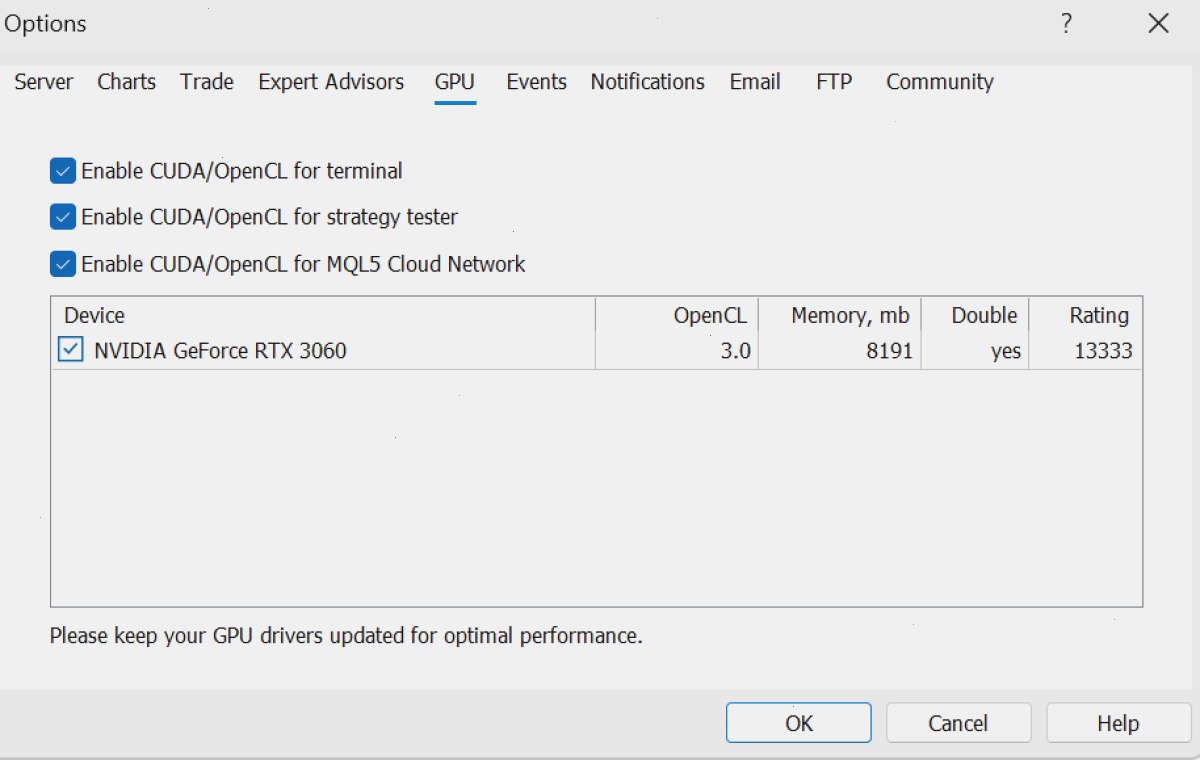Open the Email settings tab

pyautogui.click(x=755, y=82)
